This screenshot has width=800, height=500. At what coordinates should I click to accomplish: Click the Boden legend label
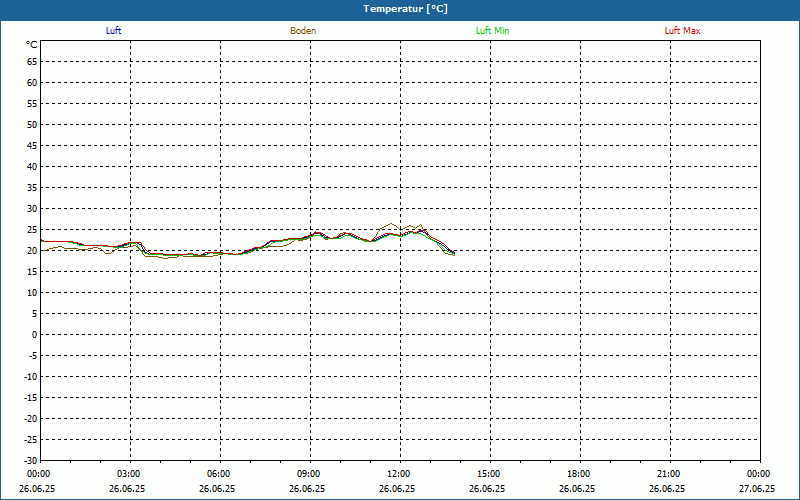click(x=303, y=31)
